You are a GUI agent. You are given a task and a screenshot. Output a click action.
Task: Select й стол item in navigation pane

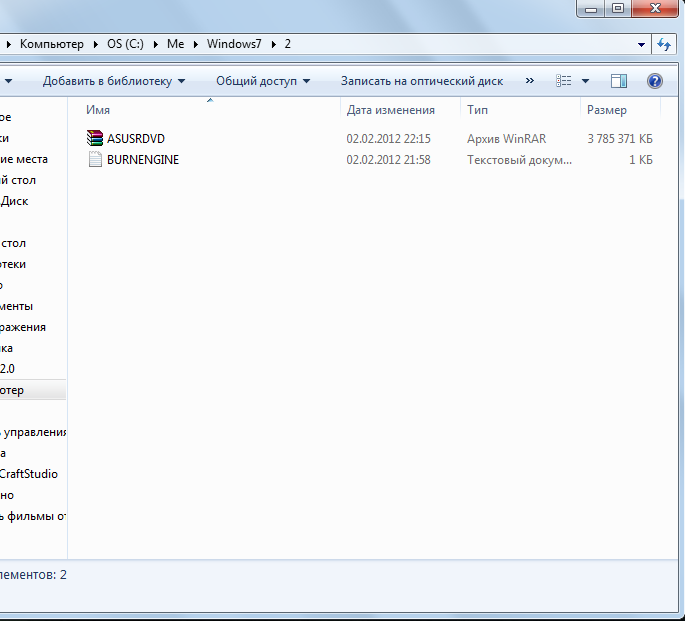(x=17, y=180)
